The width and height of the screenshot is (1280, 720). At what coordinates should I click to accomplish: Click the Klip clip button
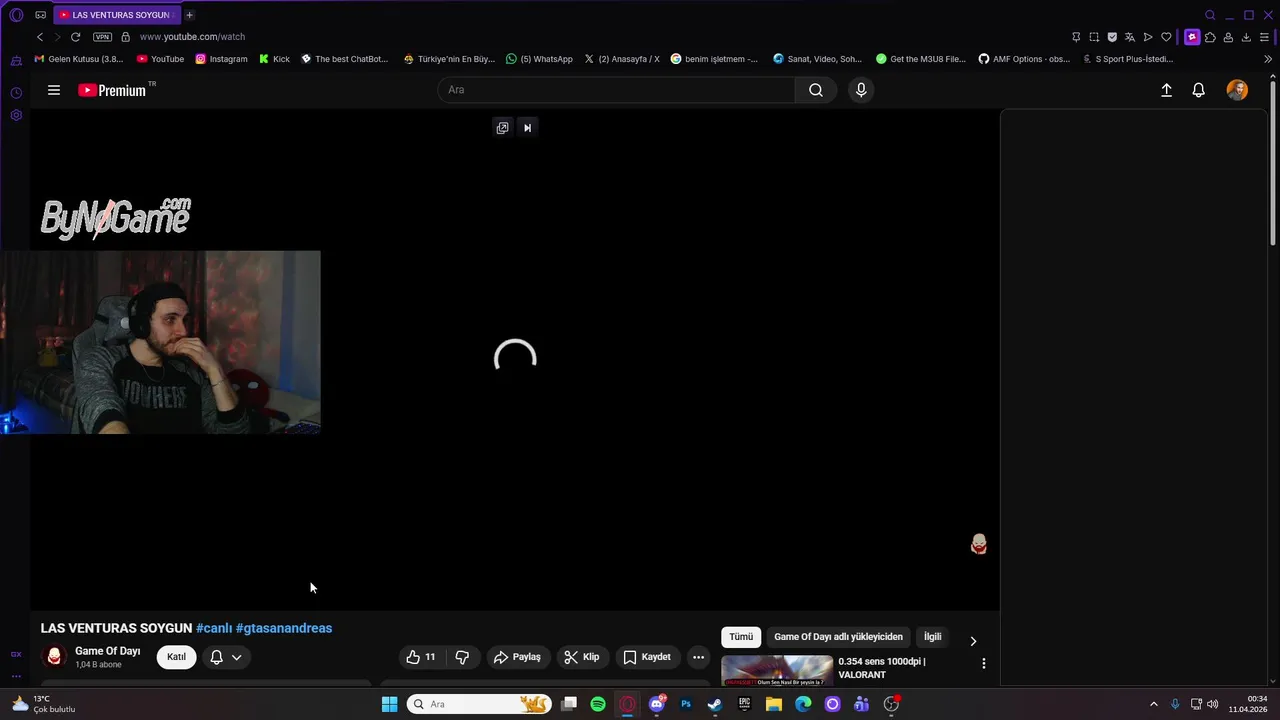pyautogui.click(x=582, y=657)
